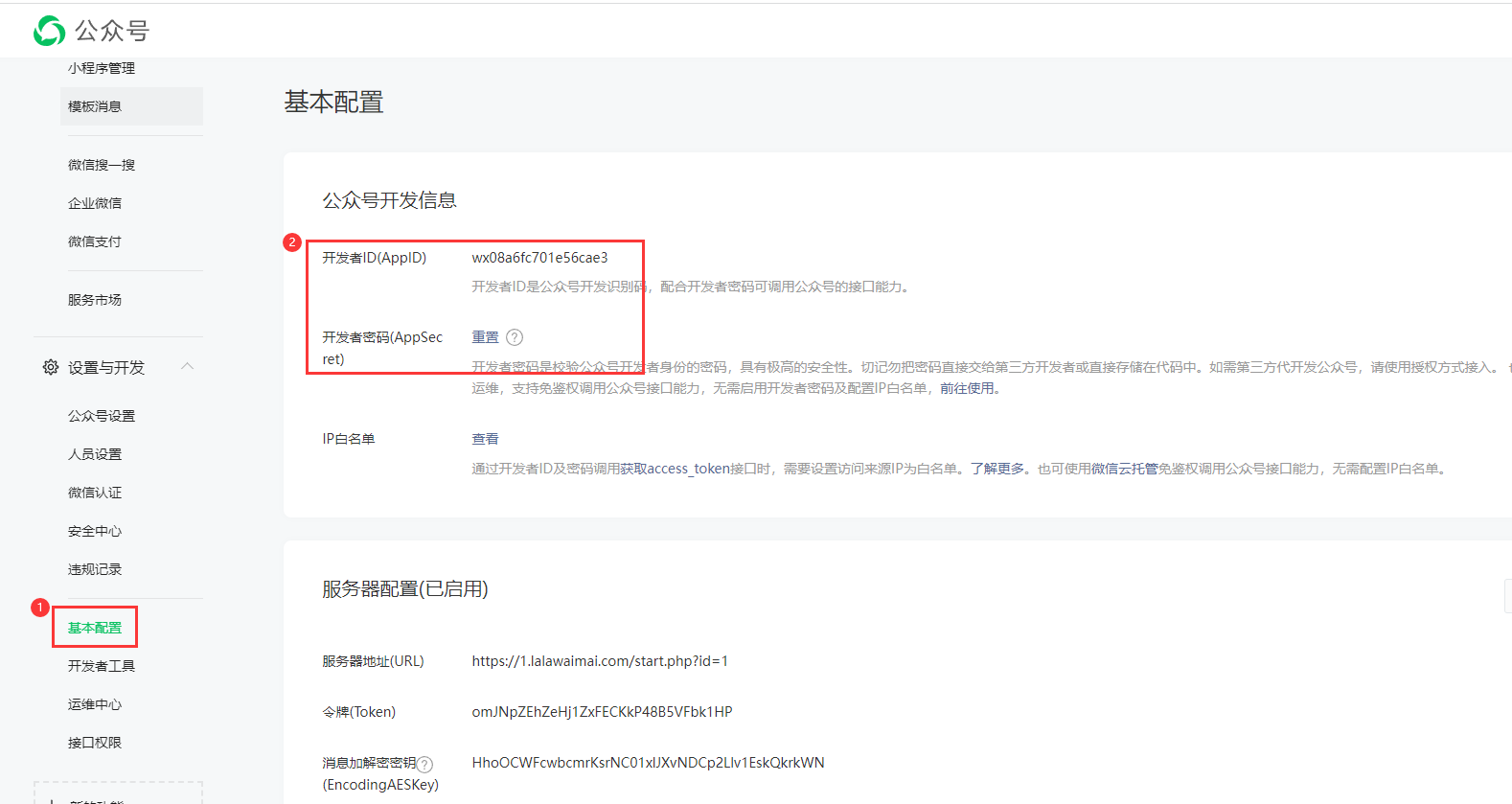Click the EncodingAESKey value starting with HhoOCWF
1512x804 pixels.
[x=648, y=763]
